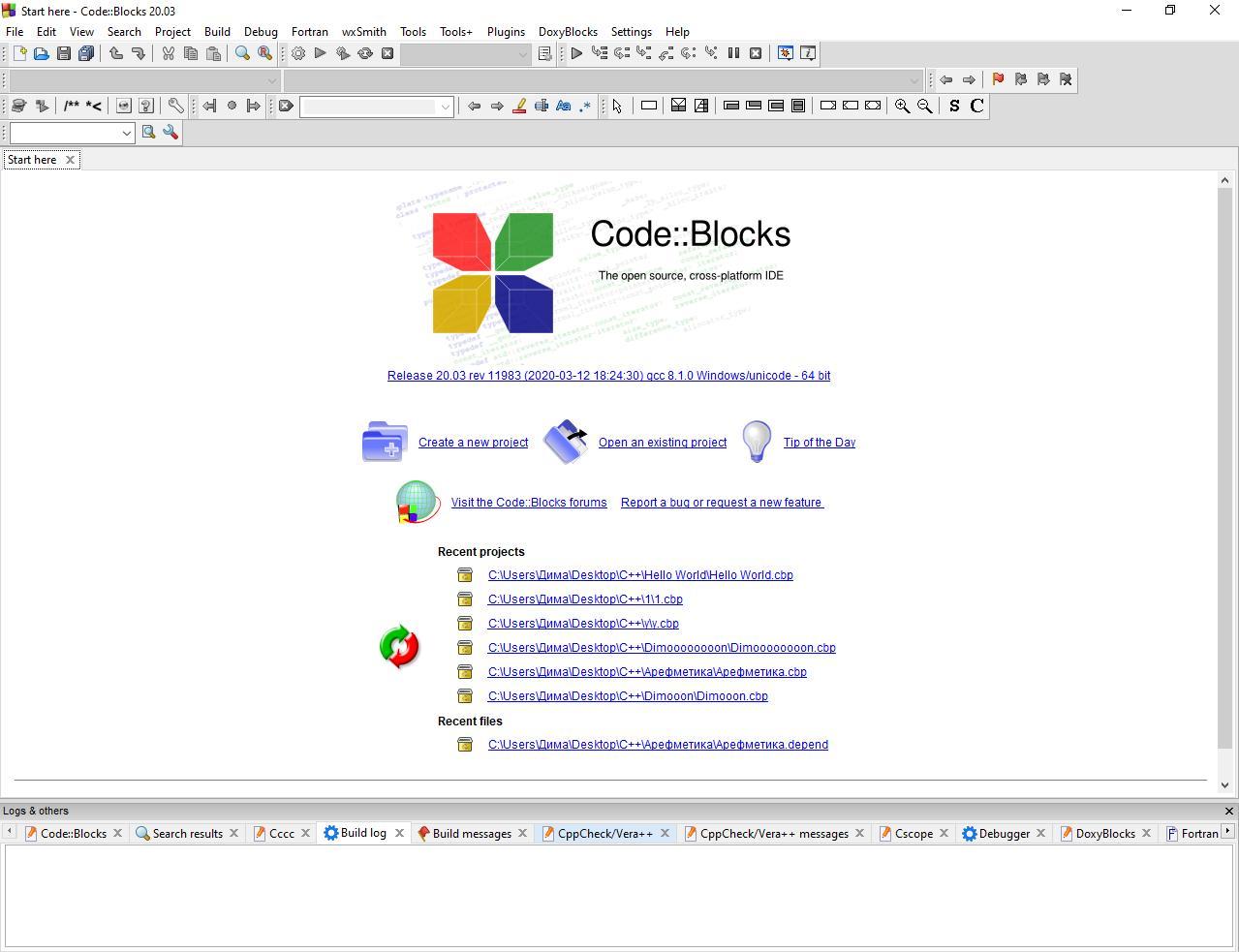Click the Zoom in magnifier icon
This screenshot has width=1239, height=952.
click(x=903, y=107)
